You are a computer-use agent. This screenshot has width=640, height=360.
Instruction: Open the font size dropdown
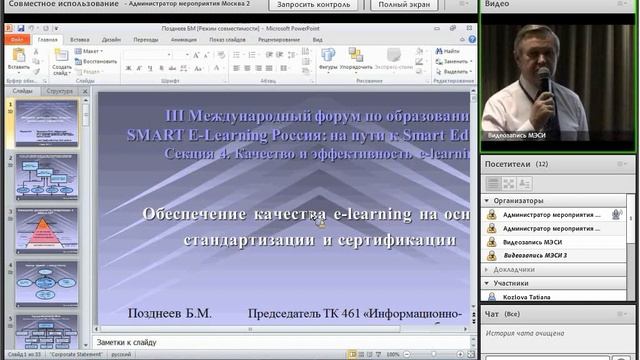pyautogui.click(x=187, y=55)
